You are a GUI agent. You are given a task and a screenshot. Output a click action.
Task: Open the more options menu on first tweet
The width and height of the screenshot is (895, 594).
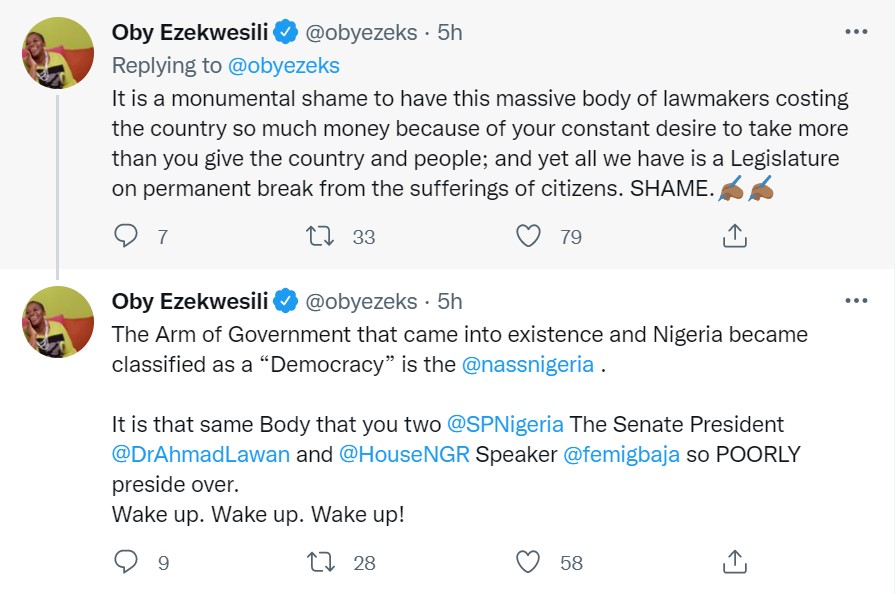[x=856, y=32]
